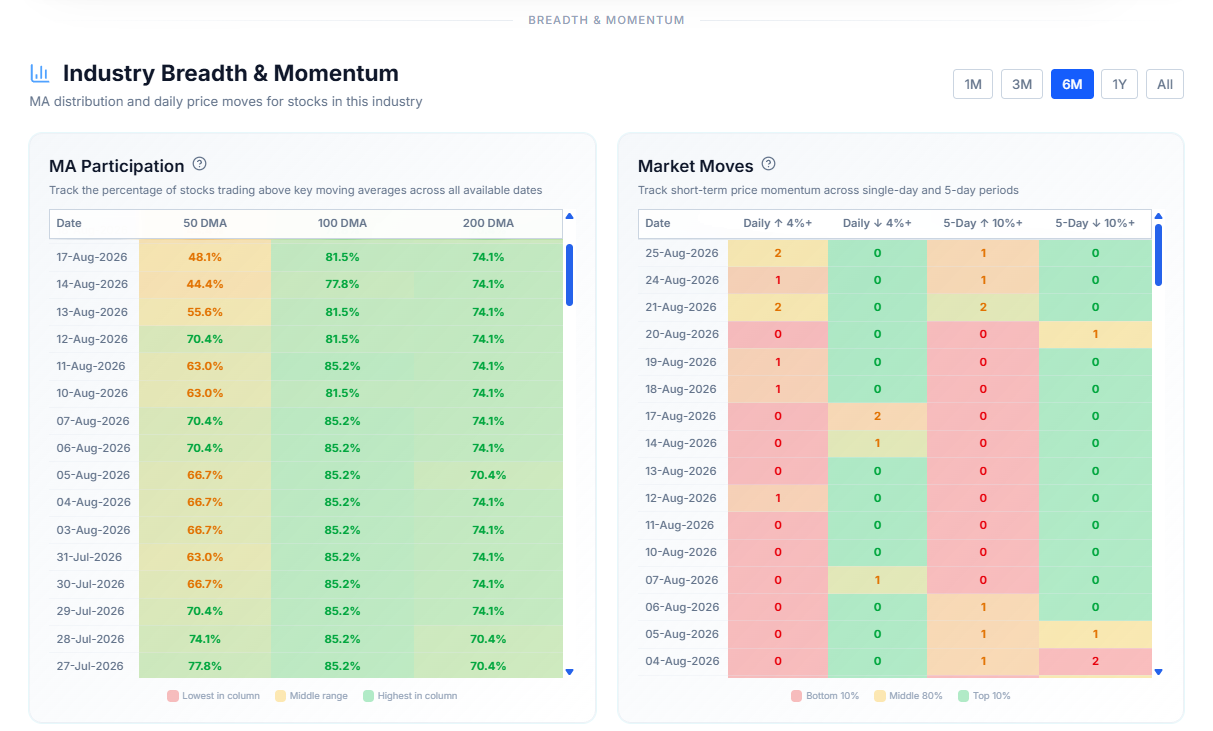Screen dimensions: 1213x731
Task: Click the 5-Day ↓ 10%+ column header
Action: (1095, 223)
